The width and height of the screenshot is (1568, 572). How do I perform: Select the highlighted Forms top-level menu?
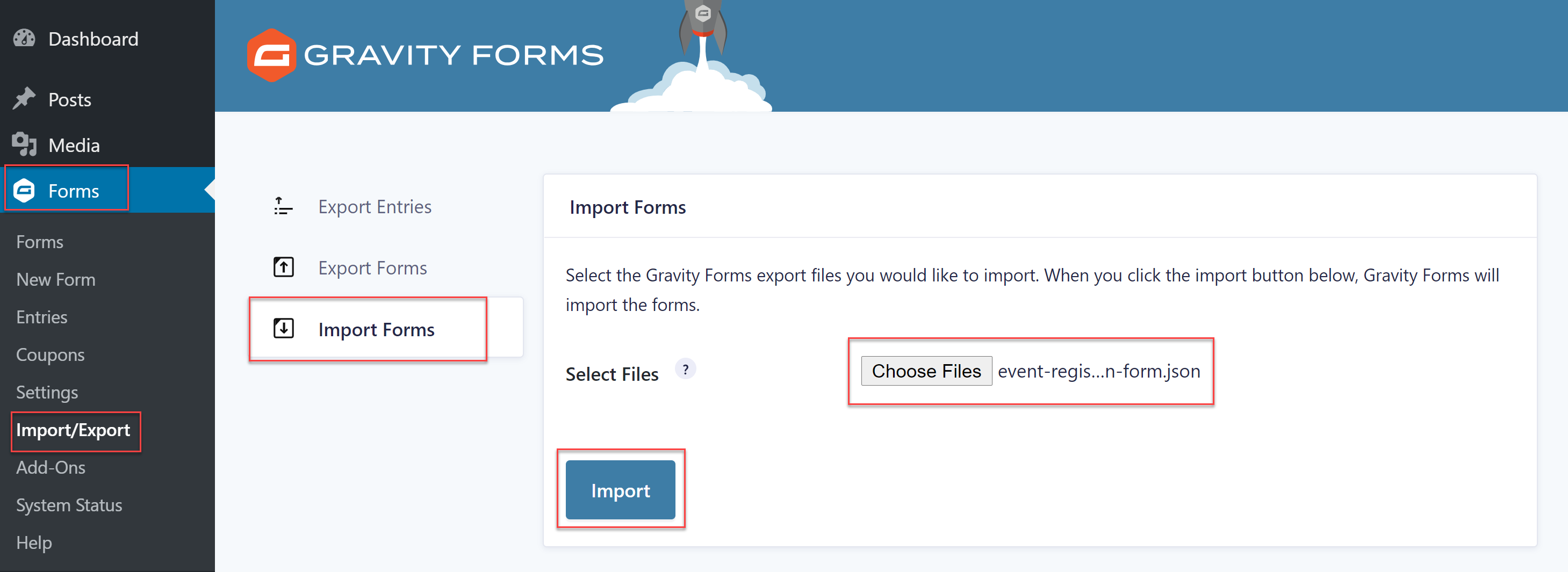107,190
